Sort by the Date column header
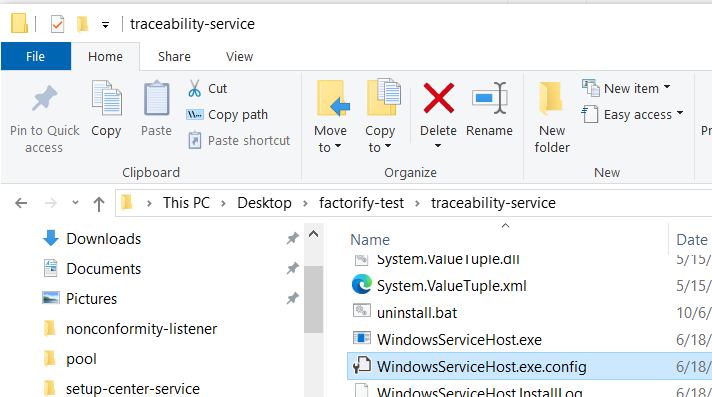The image size is (712, 397). point(692,239)
